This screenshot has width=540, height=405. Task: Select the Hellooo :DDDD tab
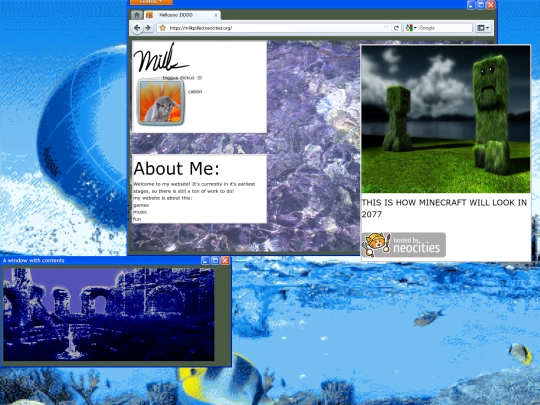[x=182, y=15]
